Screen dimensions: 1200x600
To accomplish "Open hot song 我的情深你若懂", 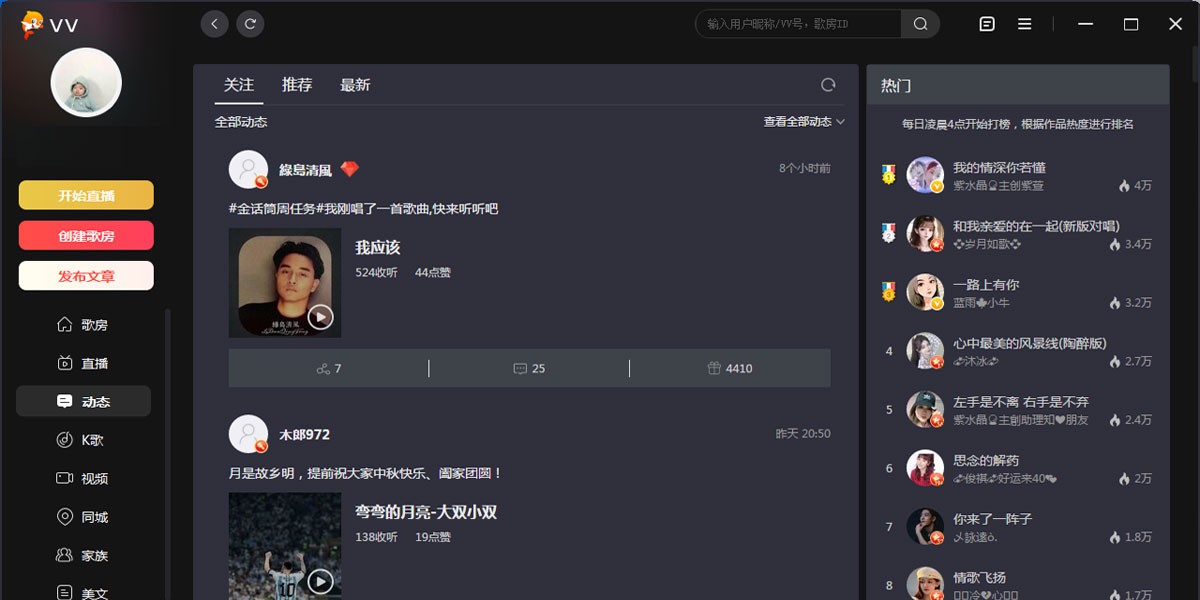I will [999, 168].
